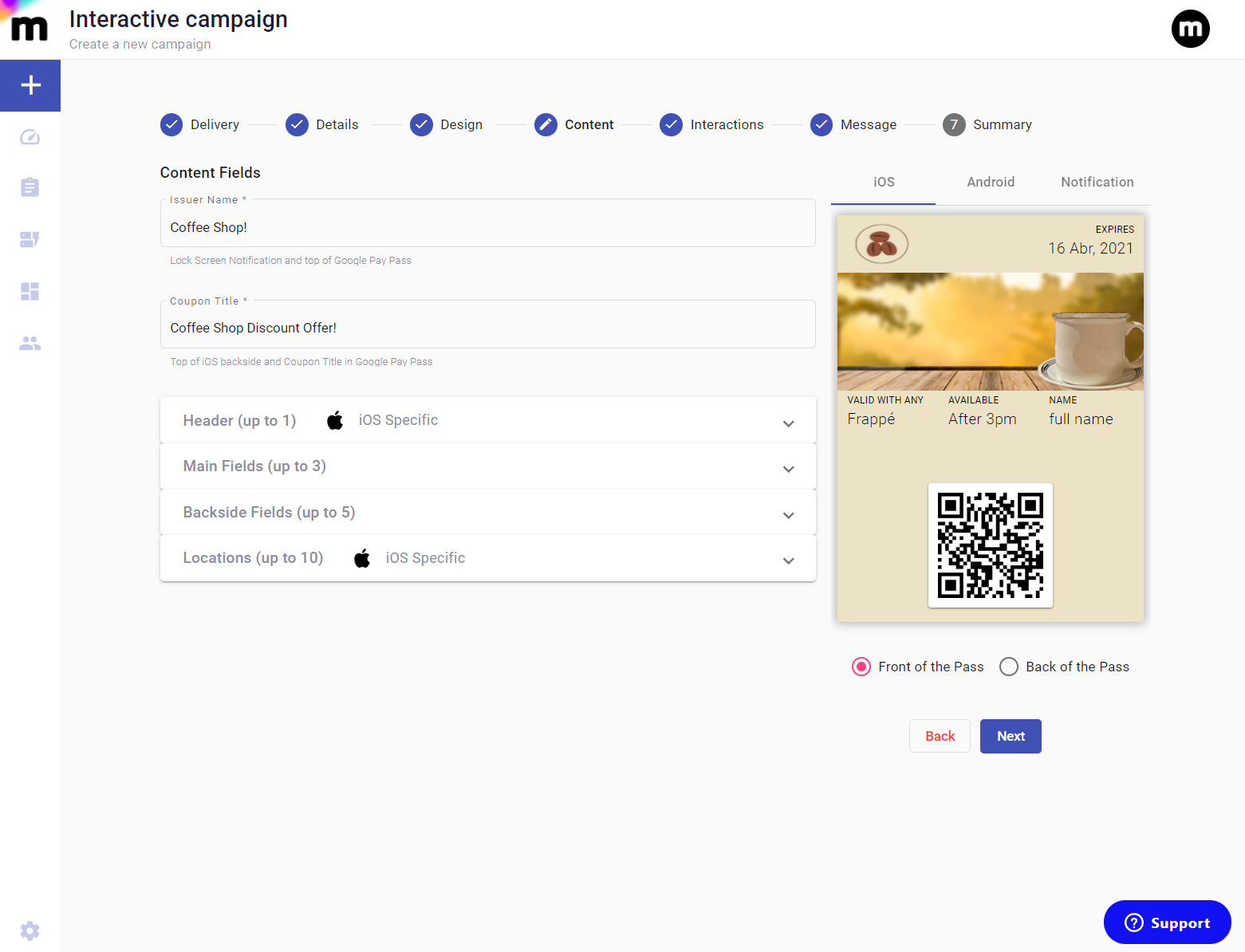Click the templates lightning icon in sidebar
Image resolution: width=1245 pixels, height=952 pixels.
[30, 239]
